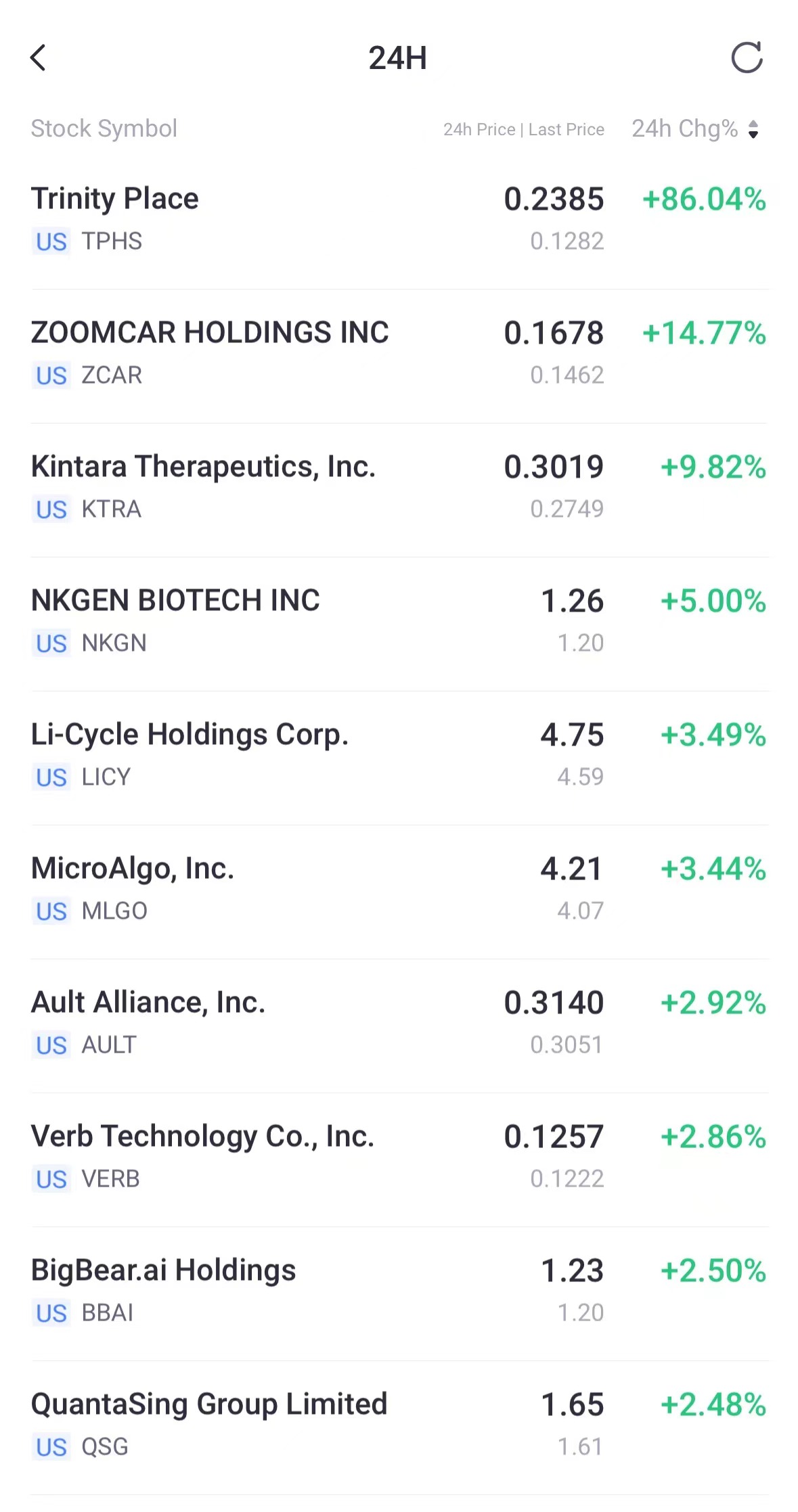Image resolution: width=798 pixels, height=1512 pixels.
Task: Click the Stock Symbol column header
Action: tap(104, 129)
